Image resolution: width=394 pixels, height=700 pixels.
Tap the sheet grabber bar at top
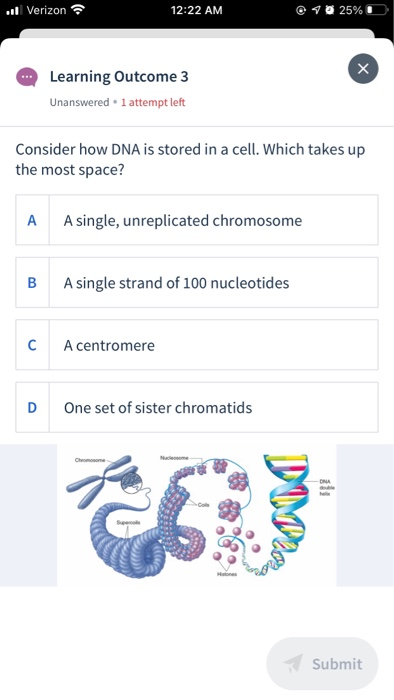(197, 34)
